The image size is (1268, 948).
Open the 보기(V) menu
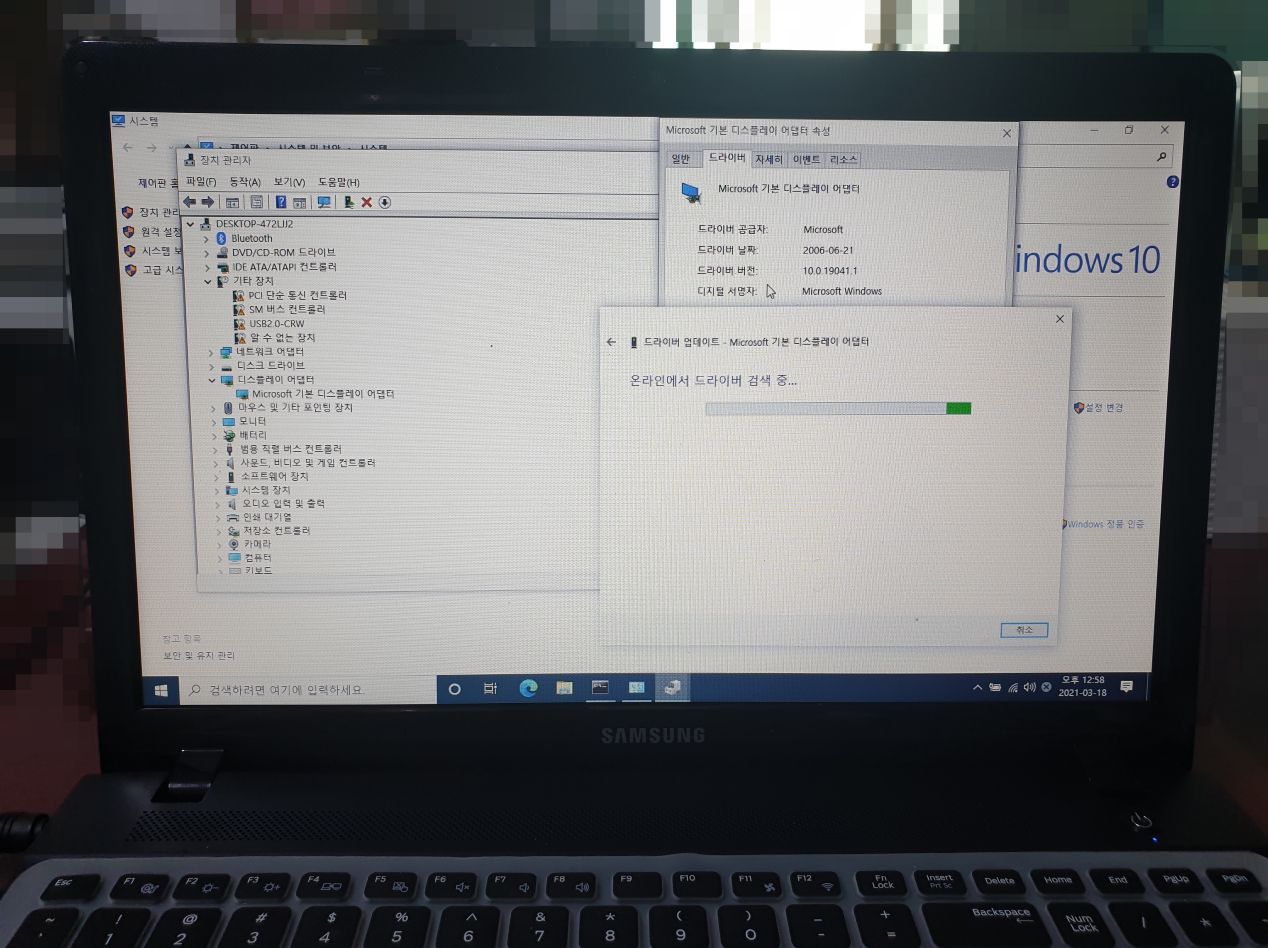[x=289, y=182]
